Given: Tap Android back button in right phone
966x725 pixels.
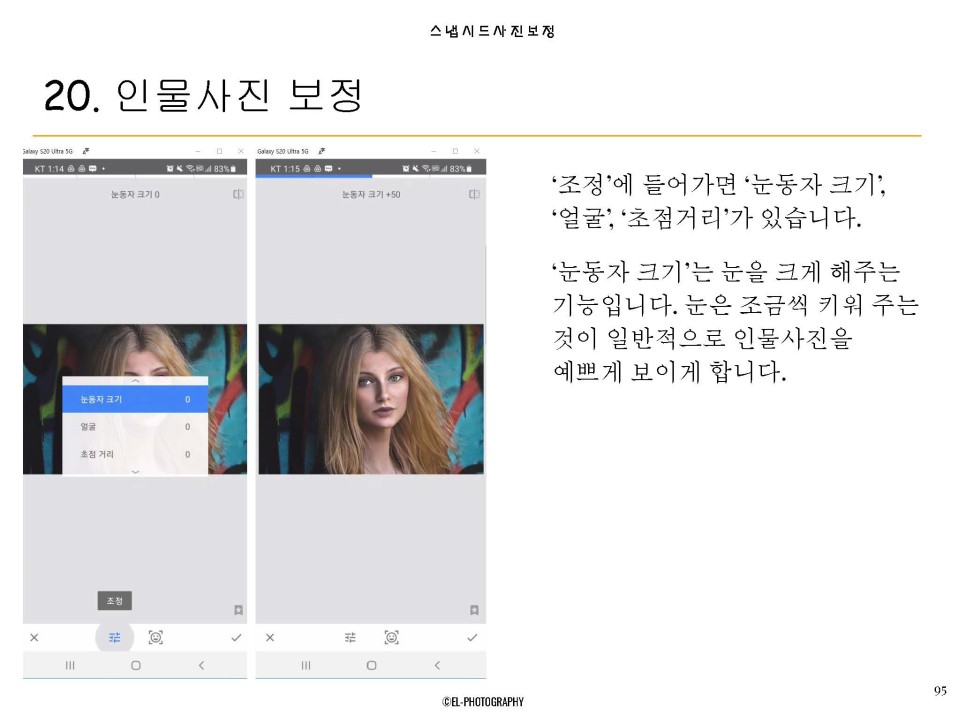Looking at the screenshot, I should click(x=437, y=665).
